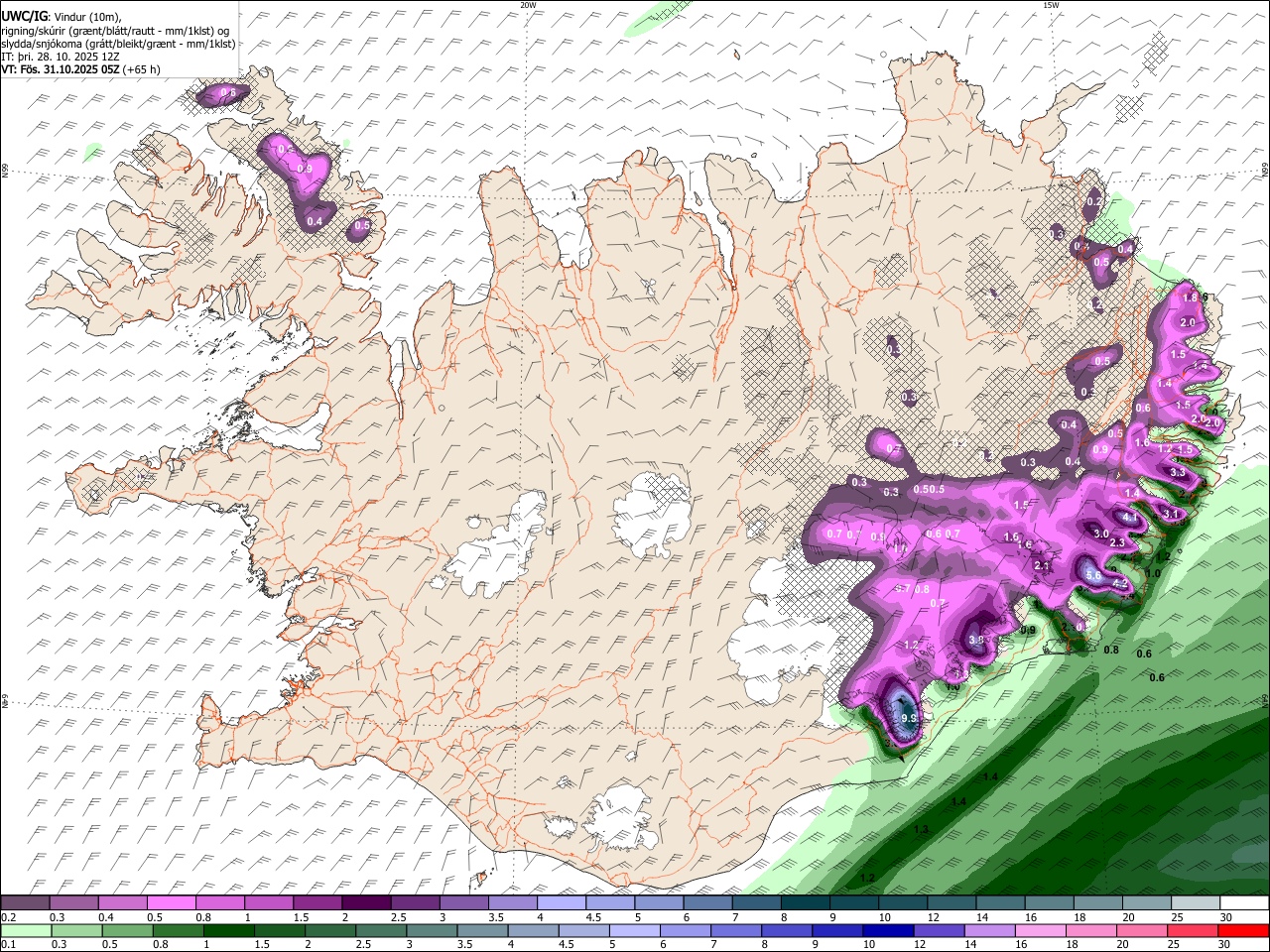Click the pale grey 25–30 swatch, top legend row
1270x952 pixels.
(1197, 902)
